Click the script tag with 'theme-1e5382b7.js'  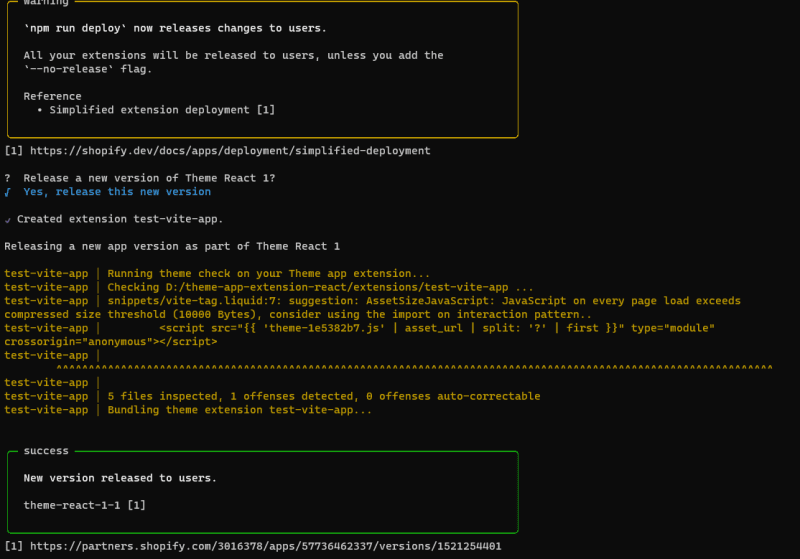pyautogui.click(x=437, y=328)
